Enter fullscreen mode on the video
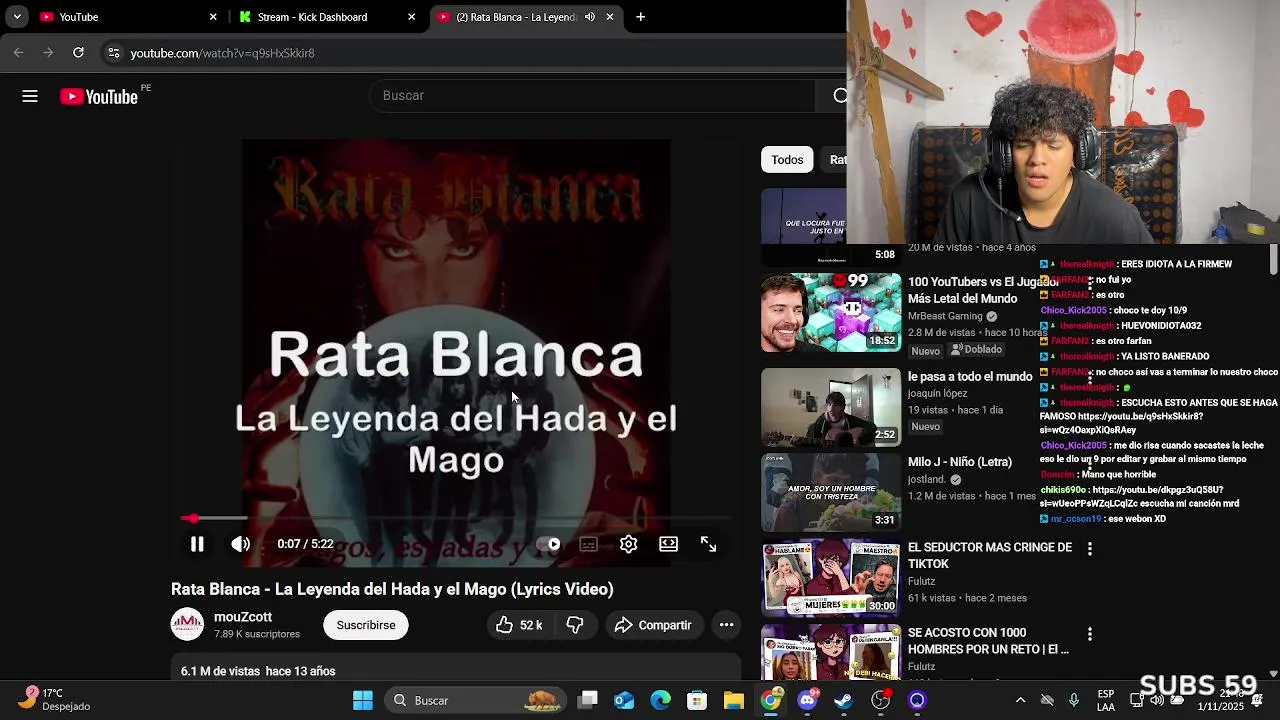This screenshot has width=1280, height=720. coord(708,544)
